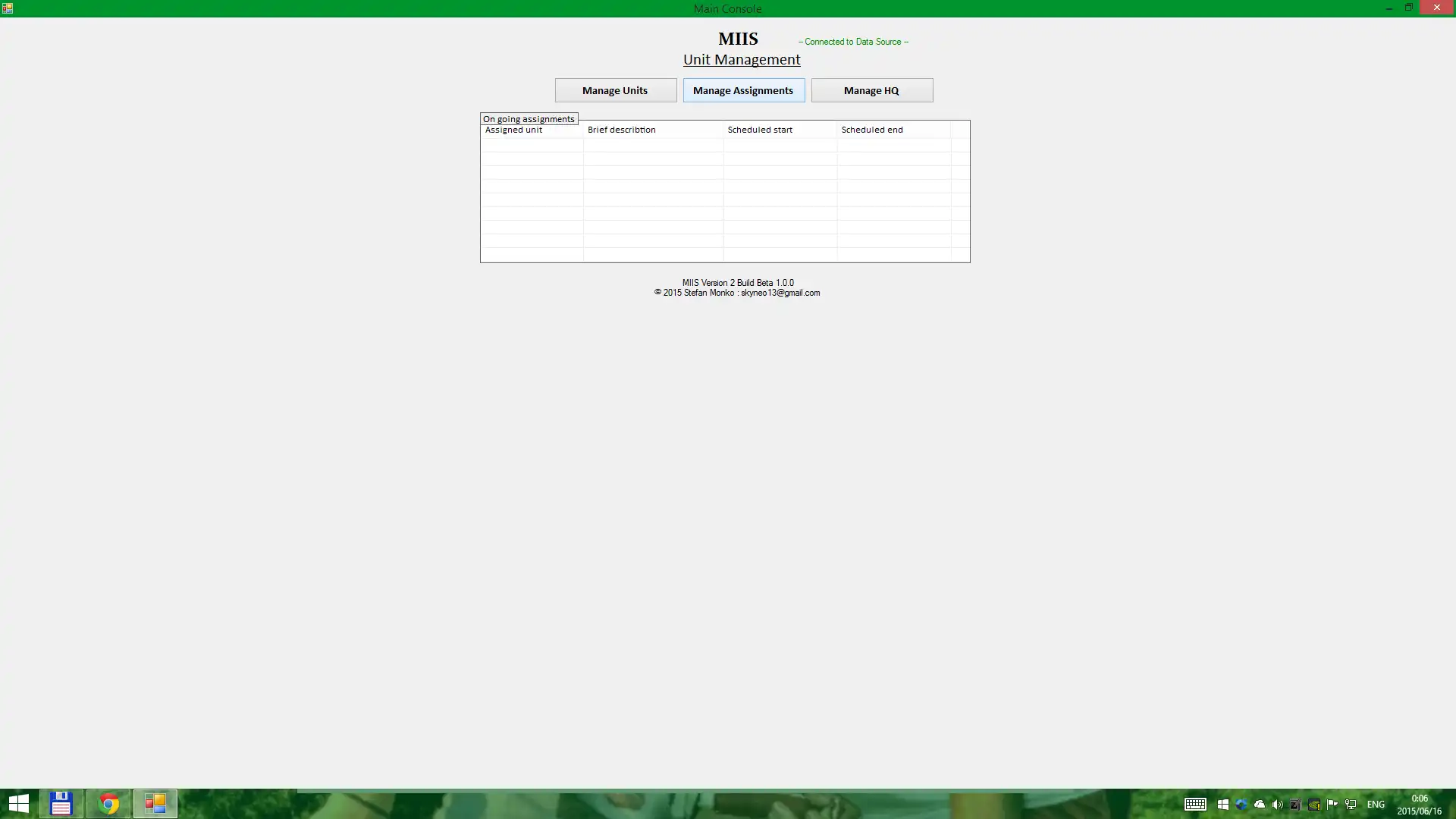
Task: Click the Save icon in the taskbar
Action: [62, 803]
